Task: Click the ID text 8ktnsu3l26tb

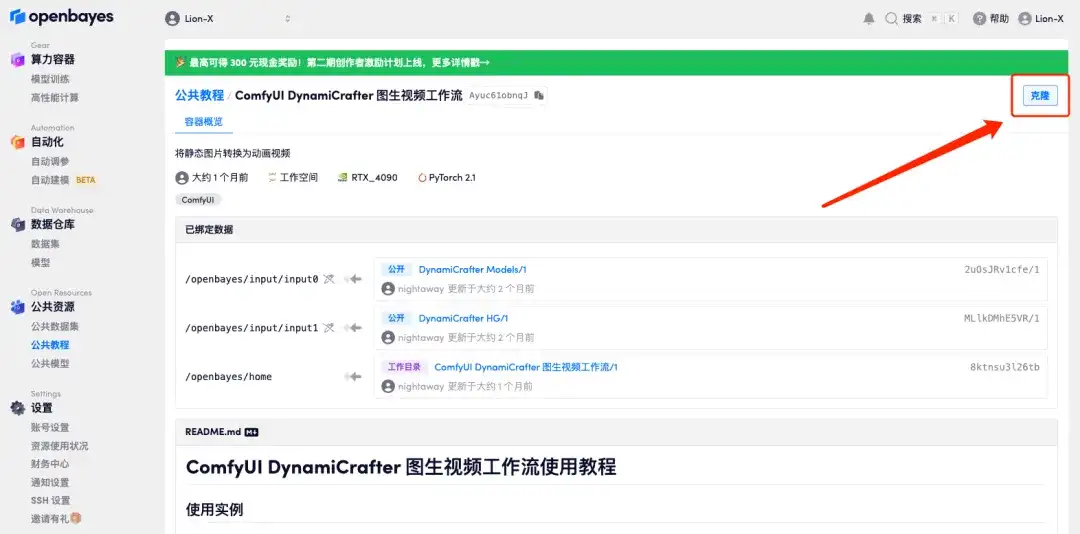Action: [x=1005, y=367]
